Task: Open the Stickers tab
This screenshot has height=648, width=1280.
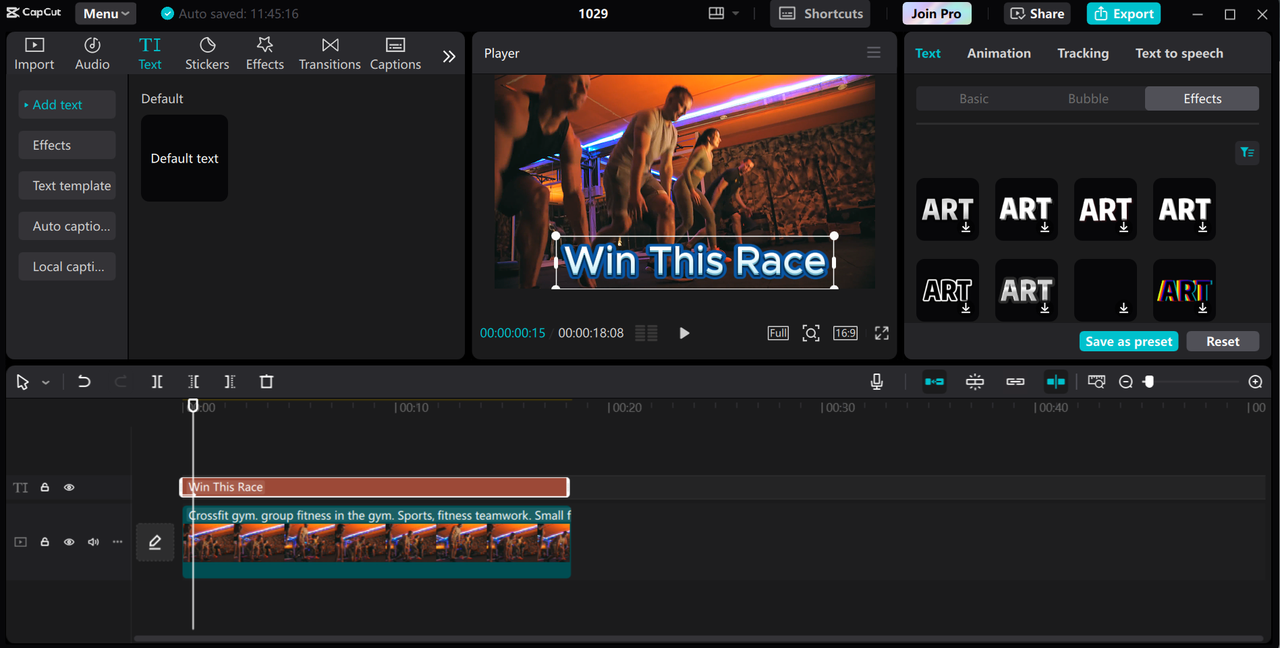Action: pyautogui.click(x=207, y=54)
